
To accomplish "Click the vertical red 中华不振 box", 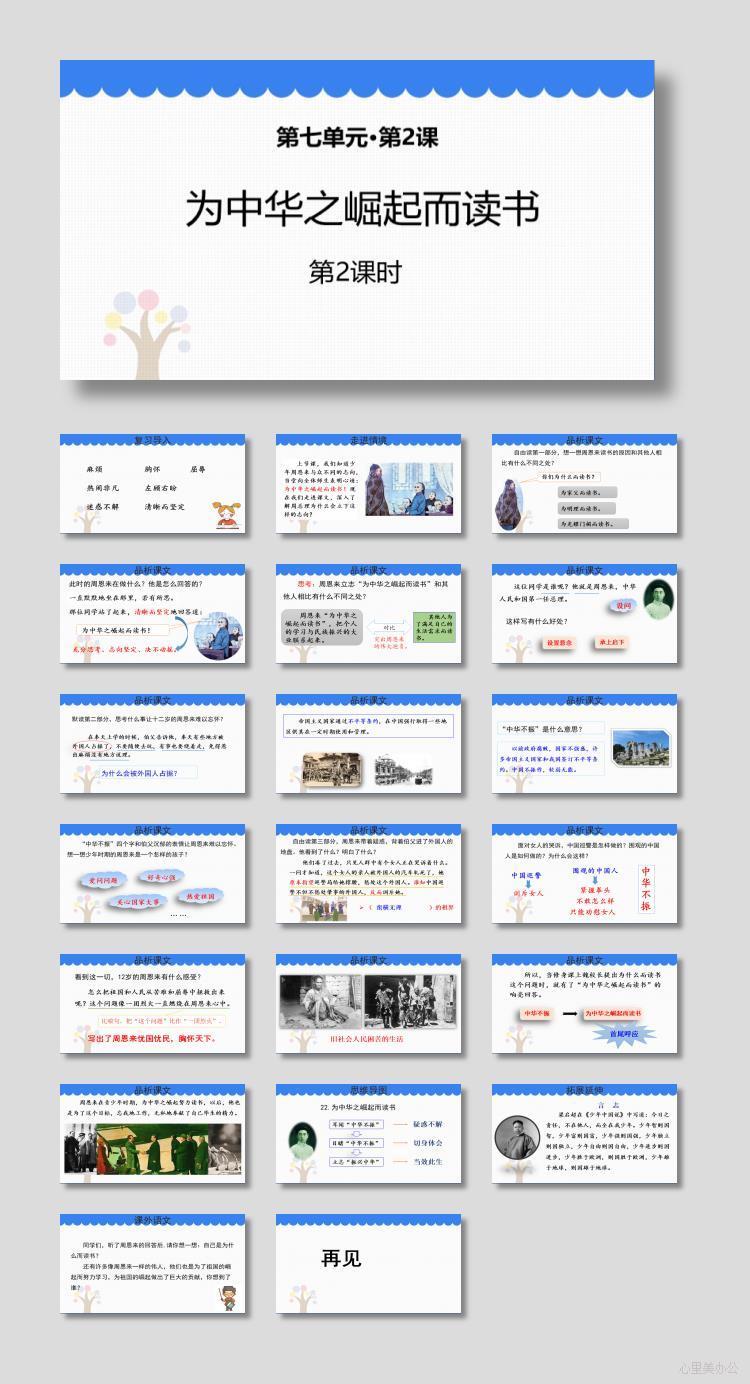I will pyautogui.click(x=646, y=888).
